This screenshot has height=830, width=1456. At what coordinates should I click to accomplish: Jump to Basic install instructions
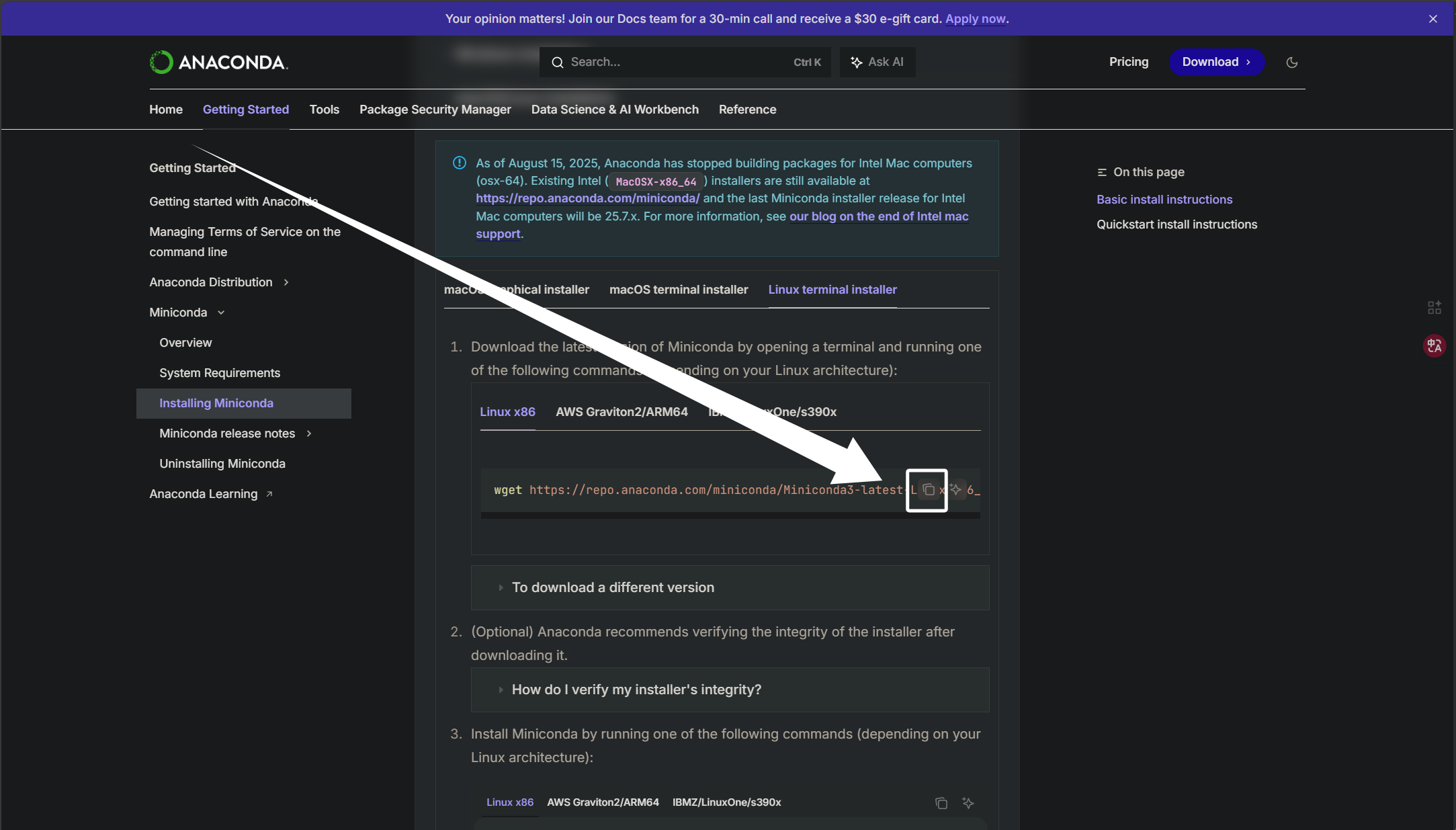(x=1164, y=200)
